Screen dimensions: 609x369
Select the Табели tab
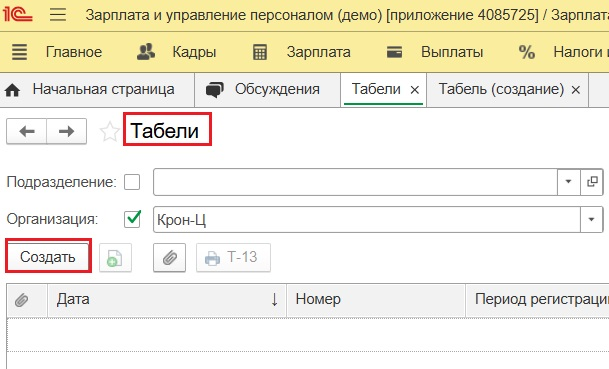[376, 89]
